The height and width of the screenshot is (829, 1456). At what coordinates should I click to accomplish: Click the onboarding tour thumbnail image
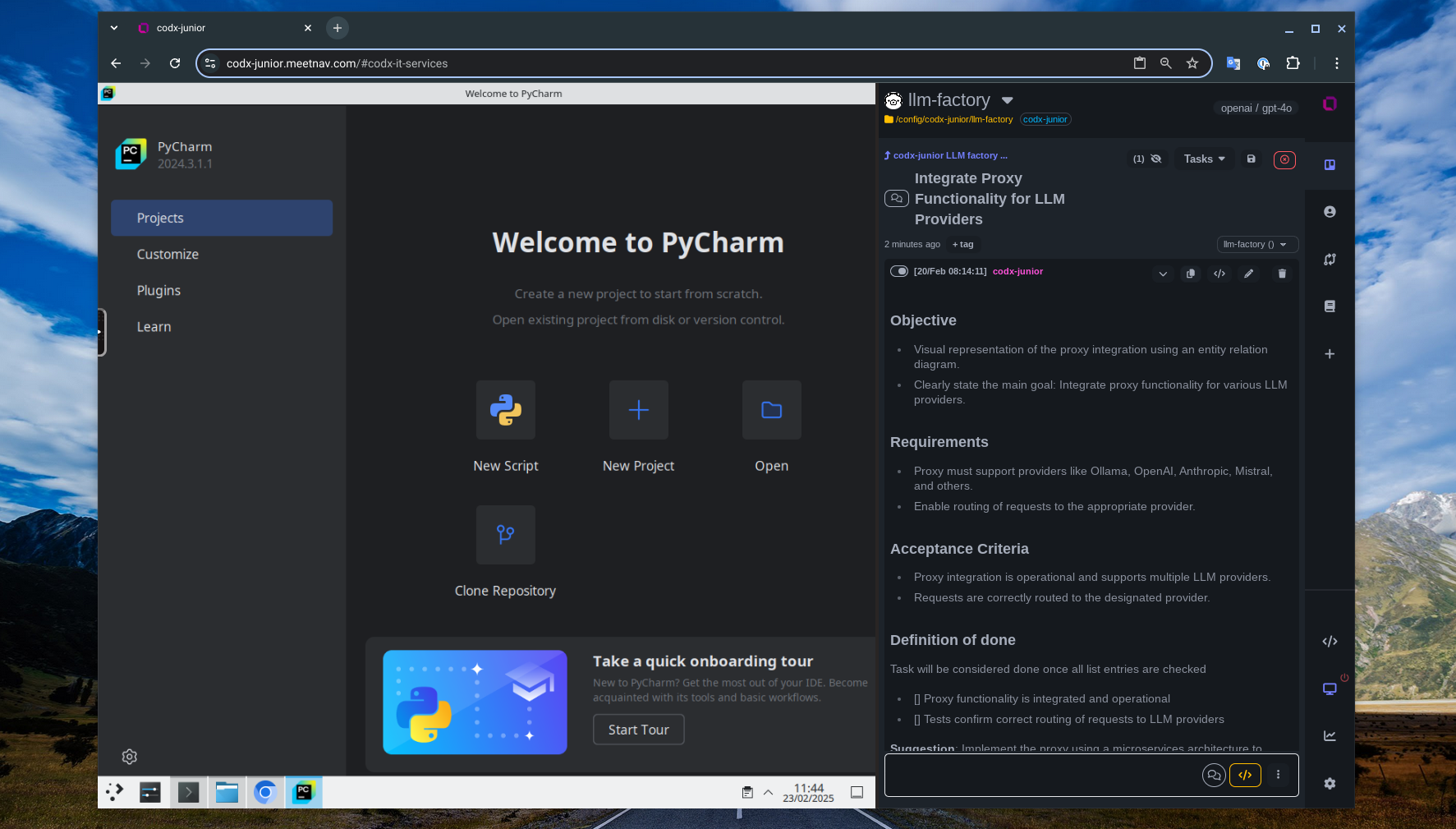(475, 702)
